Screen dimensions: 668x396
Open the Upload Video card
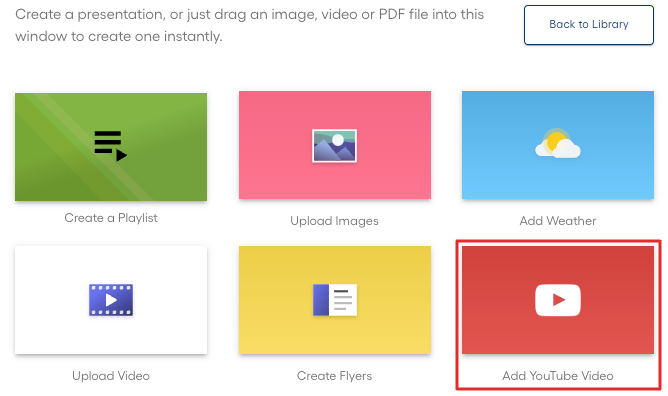[x=111, y=300]
